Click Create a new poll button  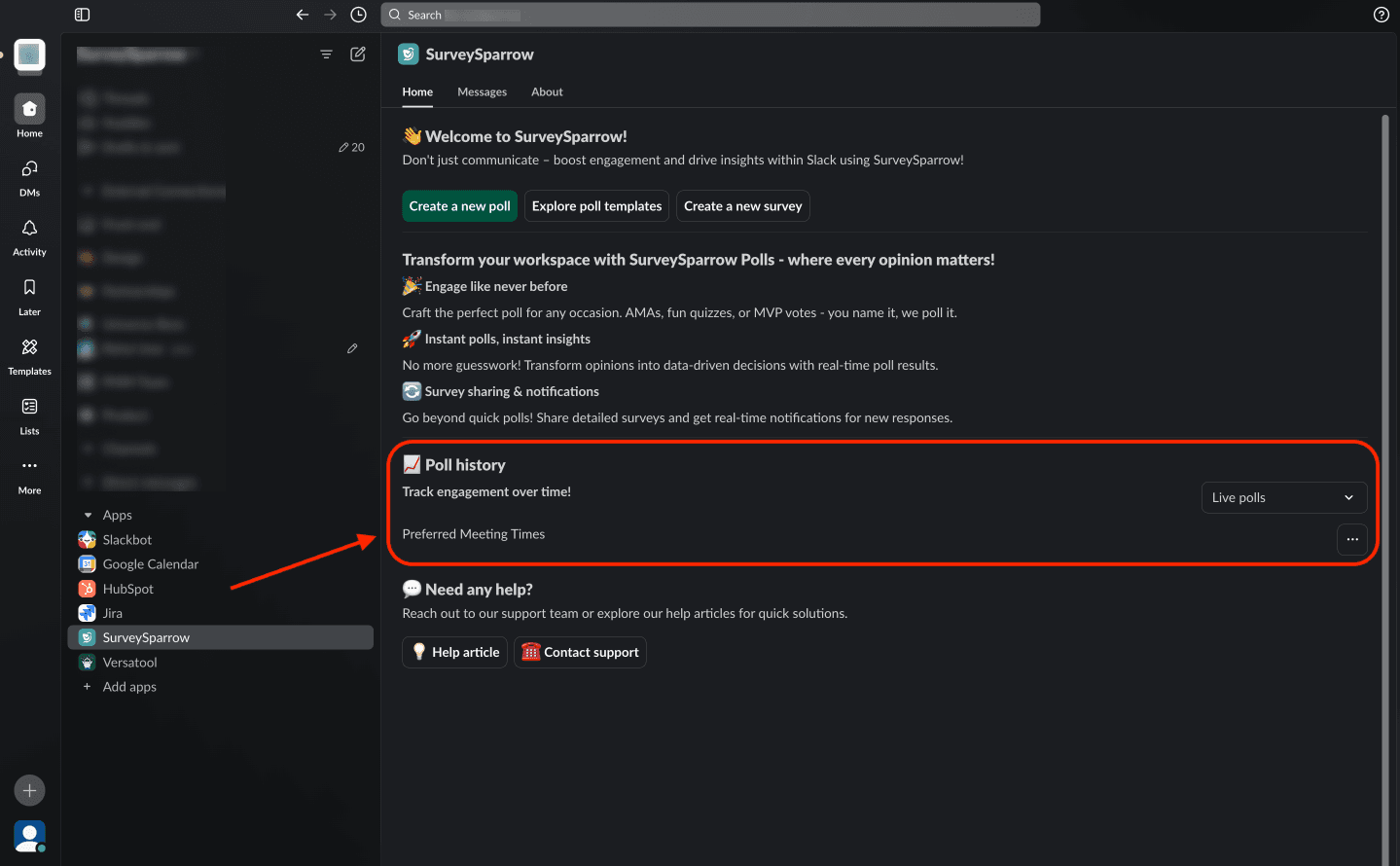click(x=459, y=206)
